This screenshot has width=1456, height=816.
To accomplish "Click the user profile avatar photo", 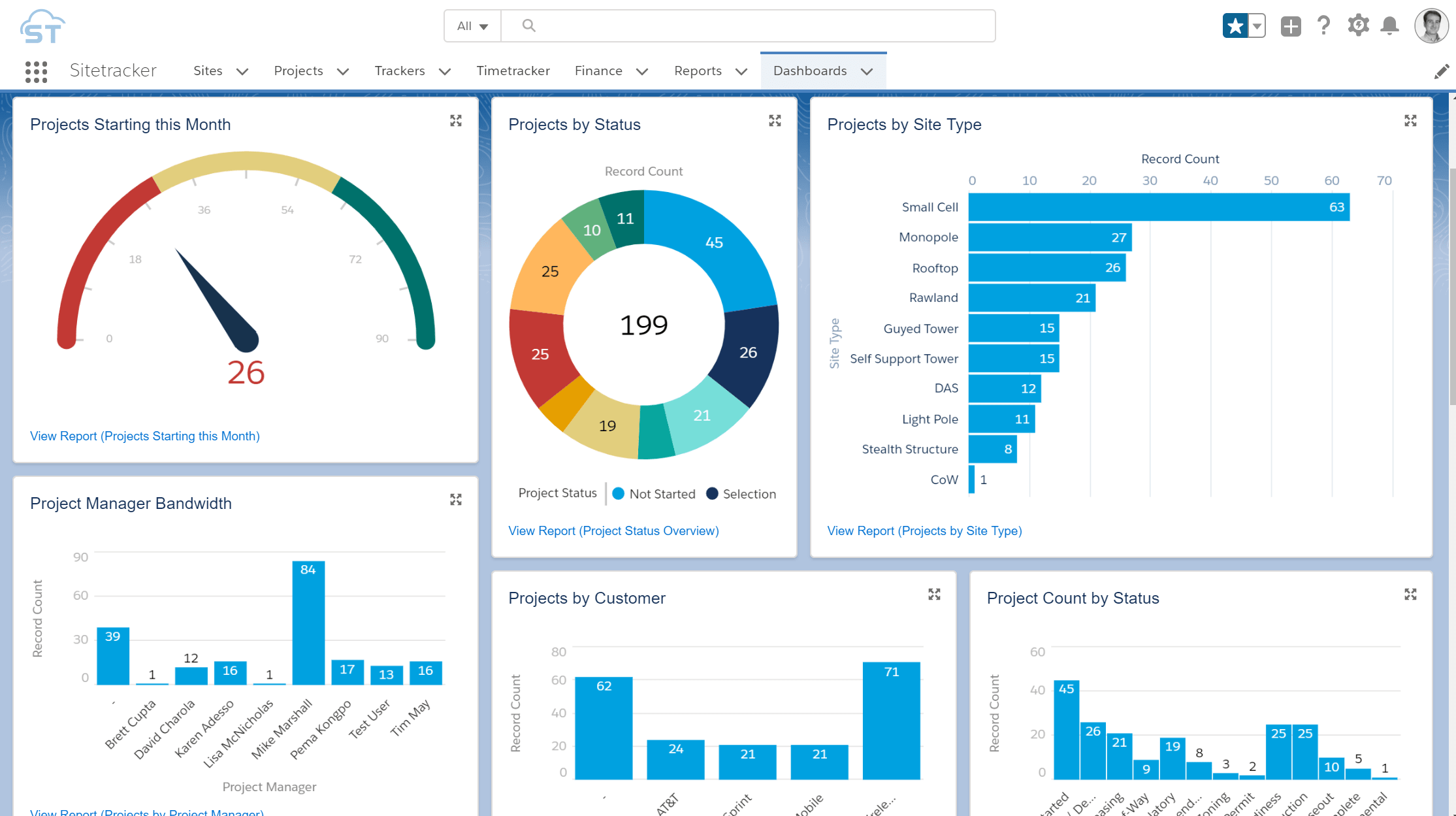I will pyautogui.click(x=1431, y=25).
